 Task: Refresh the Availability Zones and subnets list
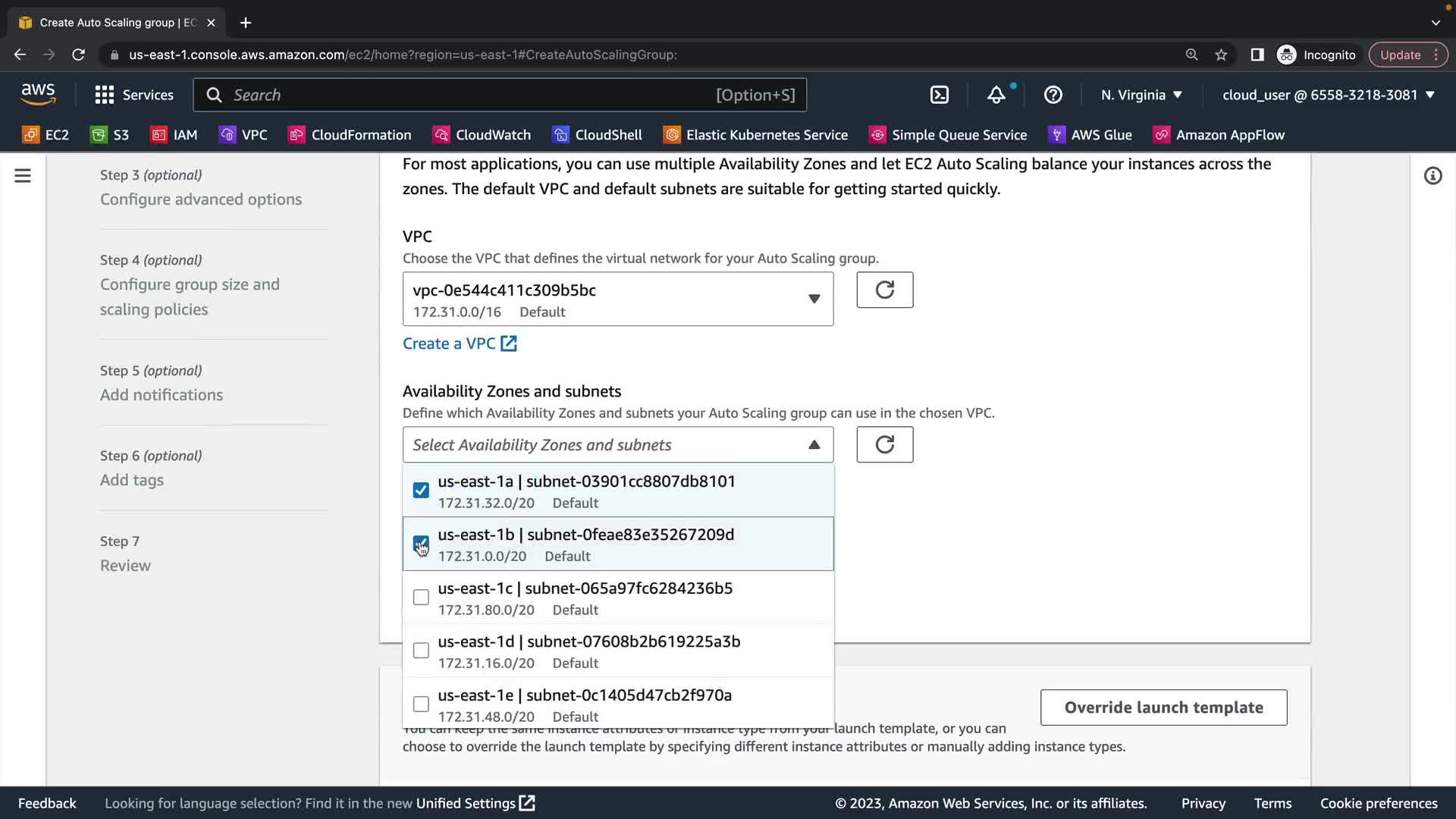coord(884,444)
